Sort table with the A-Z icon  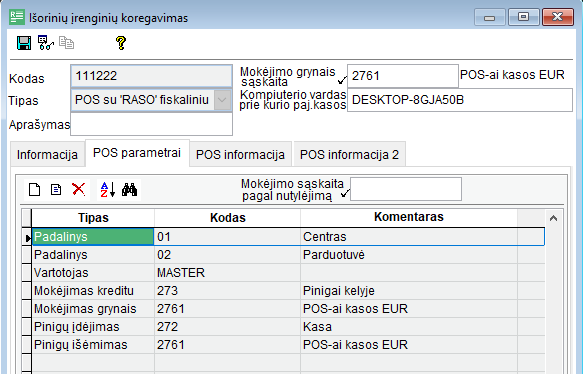[108, 190]
